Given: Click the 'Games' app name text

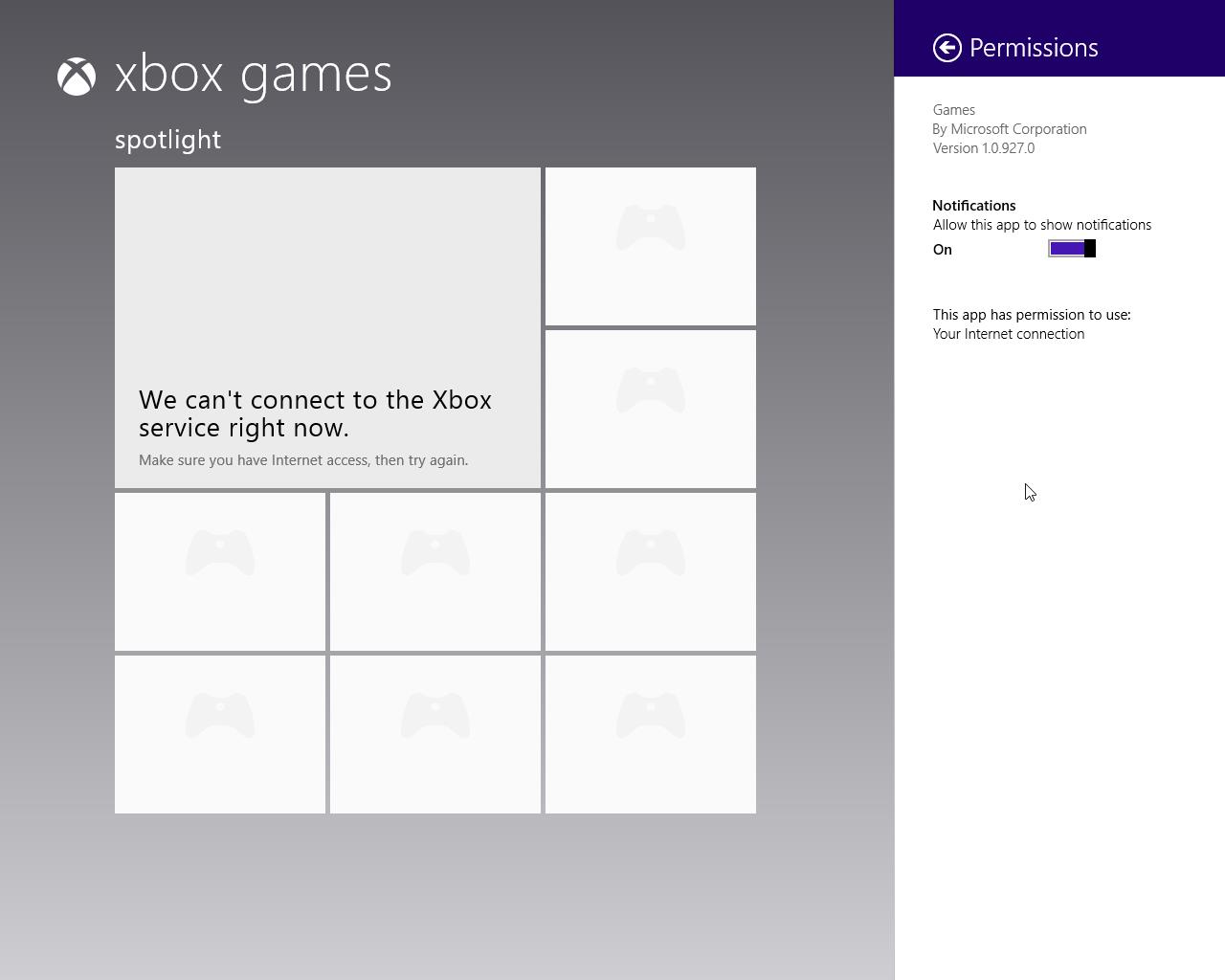Looking at the screenshot, I should pos(954,110).
